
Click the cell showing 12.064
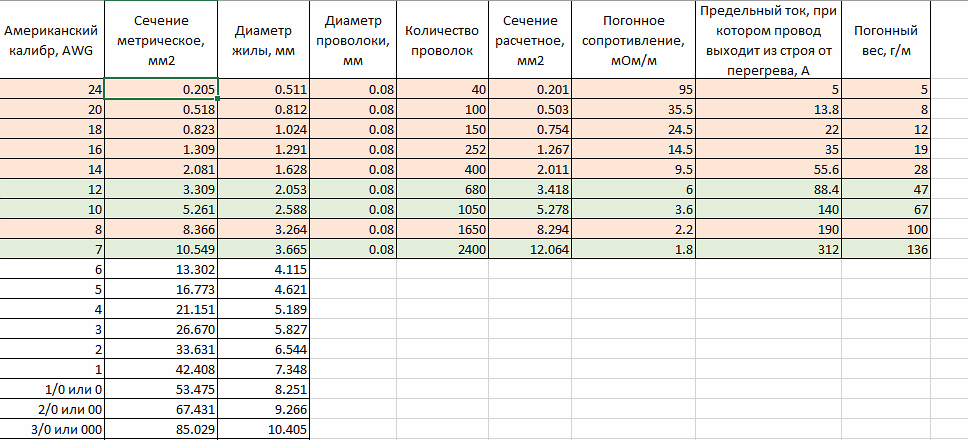[530, 249]
